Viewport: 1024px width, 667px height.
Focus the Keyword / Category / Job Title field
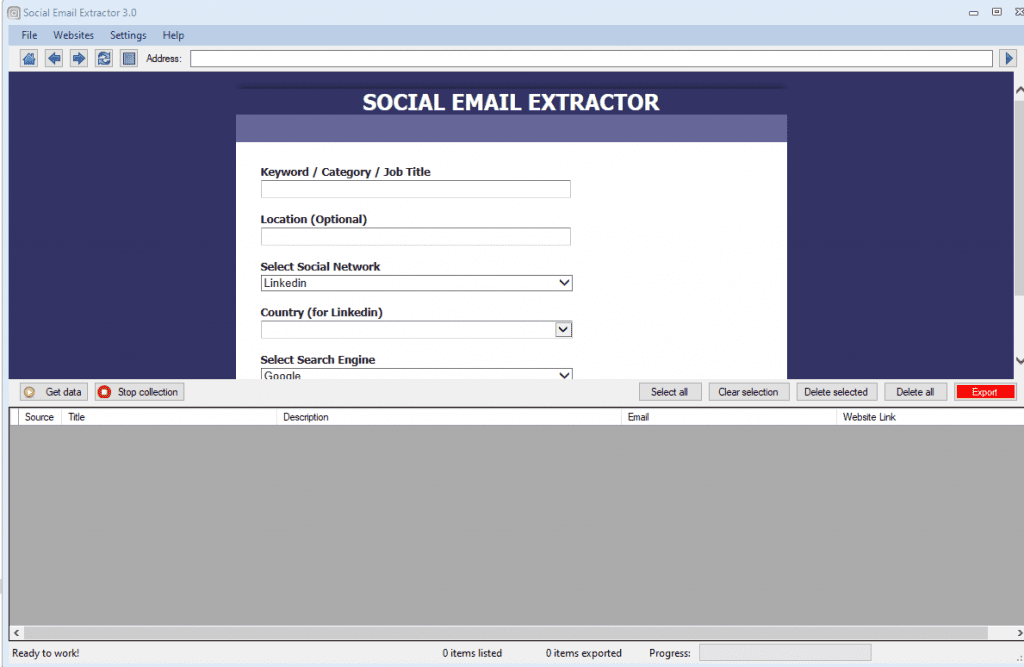point(415,189)
